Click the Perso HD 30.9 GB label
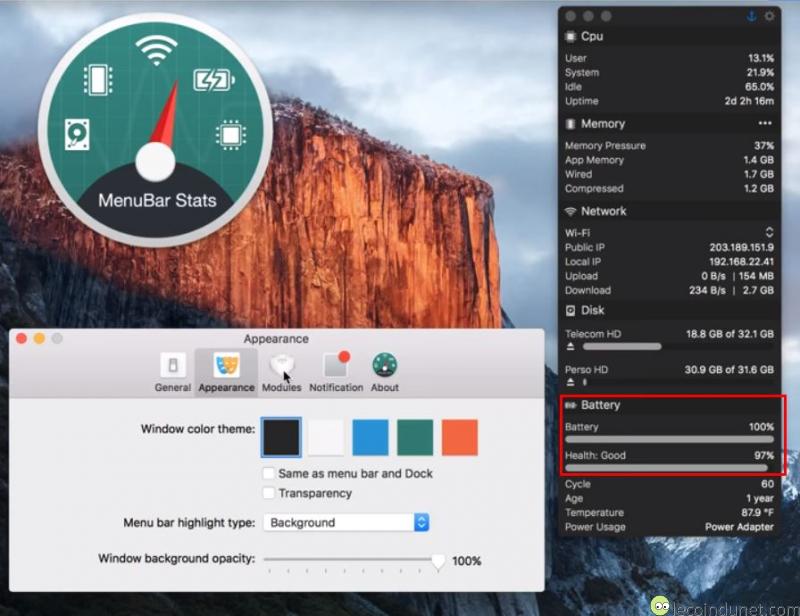800x616 pixels. pyautogui.click(x=729, y=369)
